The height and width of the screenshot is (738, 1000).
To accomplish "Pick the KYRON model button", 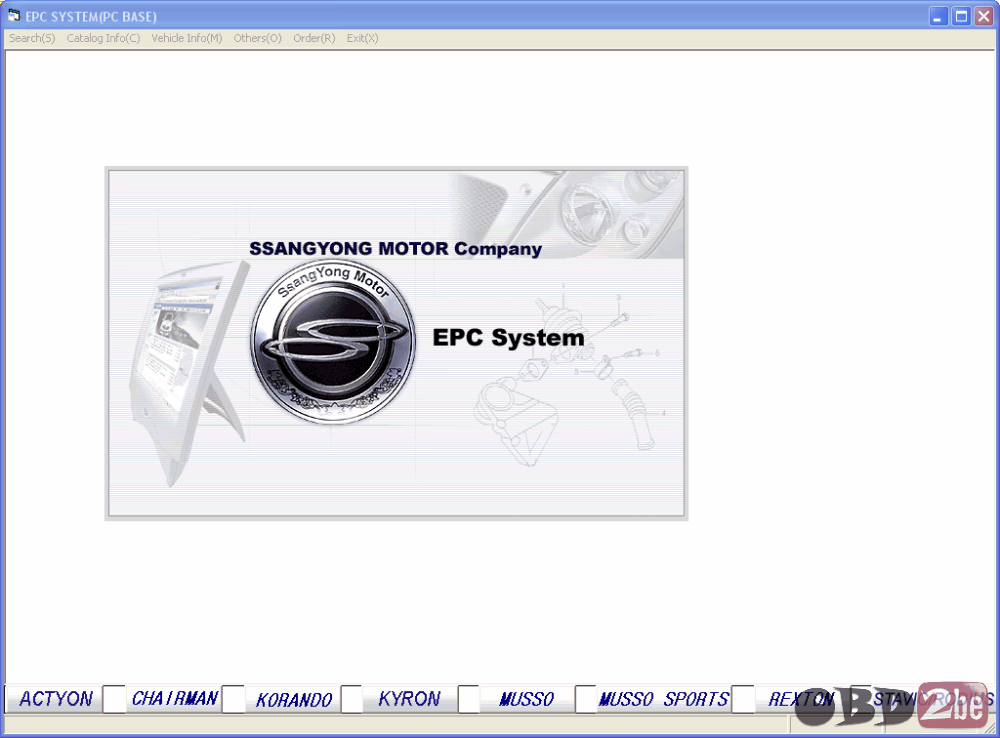I will [409, 699].
